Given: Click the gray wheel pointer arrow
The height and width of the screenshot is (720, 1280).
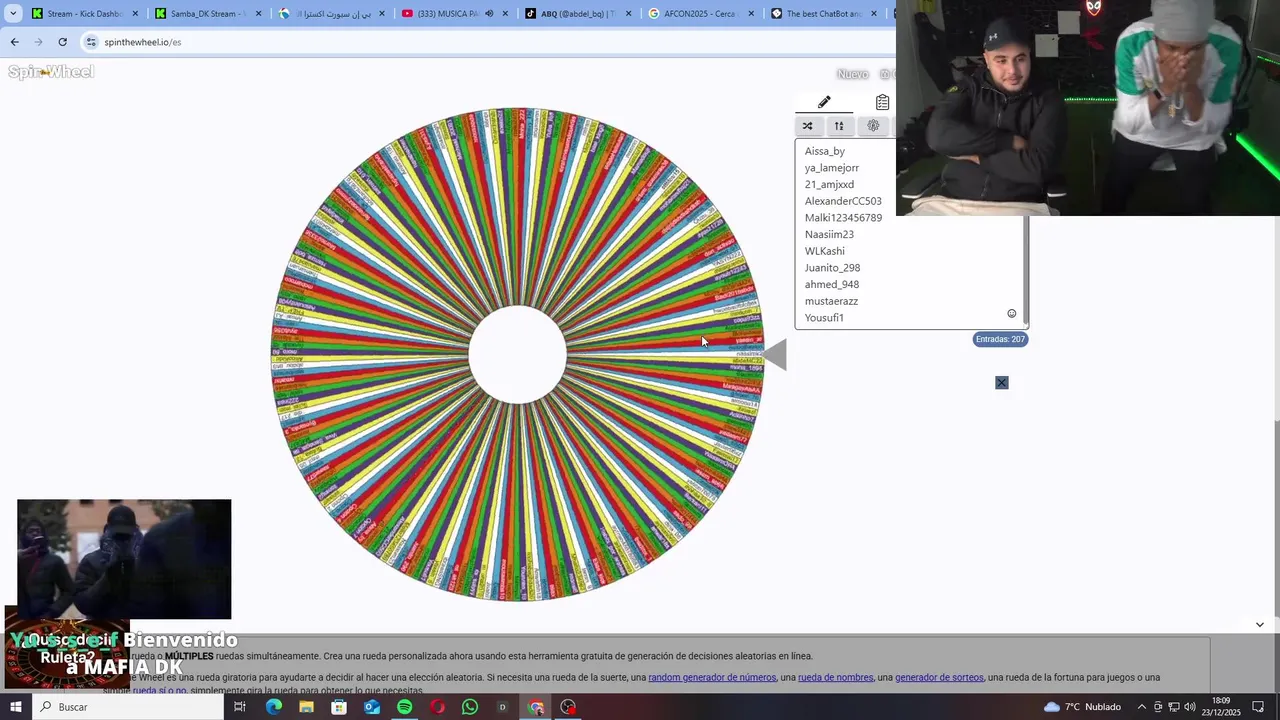Looking at the screenshot, I should coord(775,354).
